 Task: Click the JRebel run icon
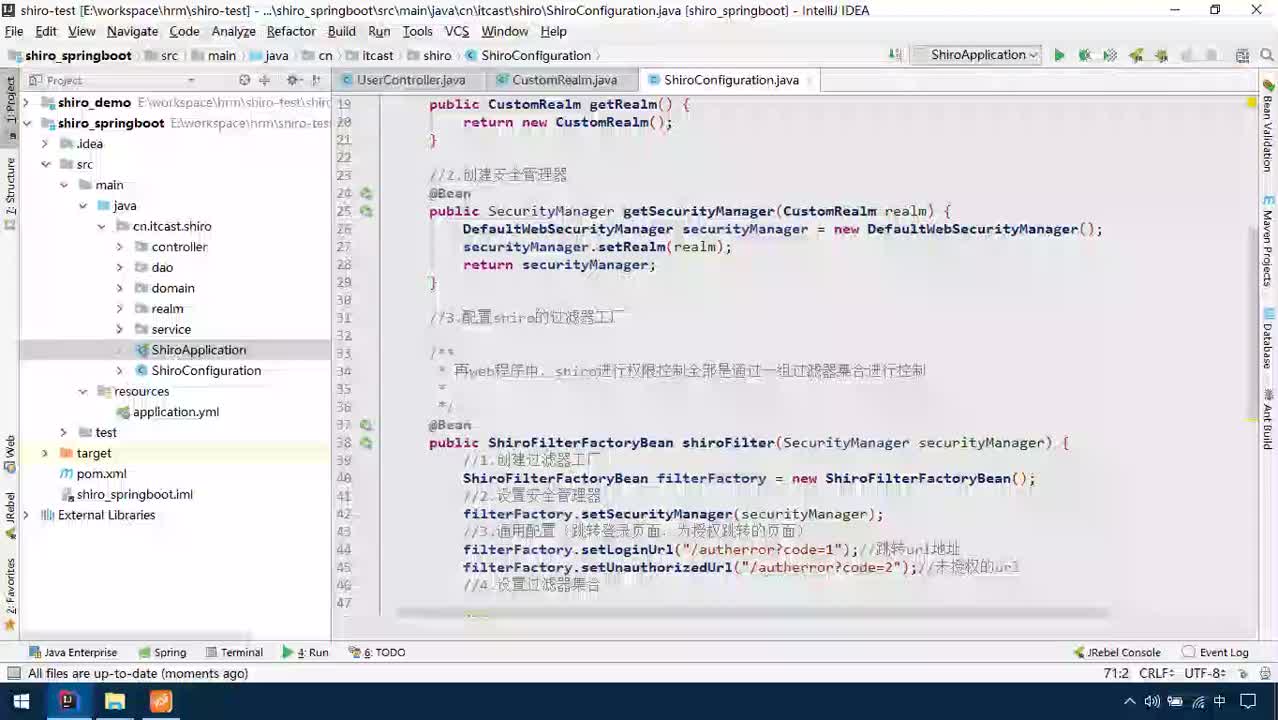pos(1136,56)
